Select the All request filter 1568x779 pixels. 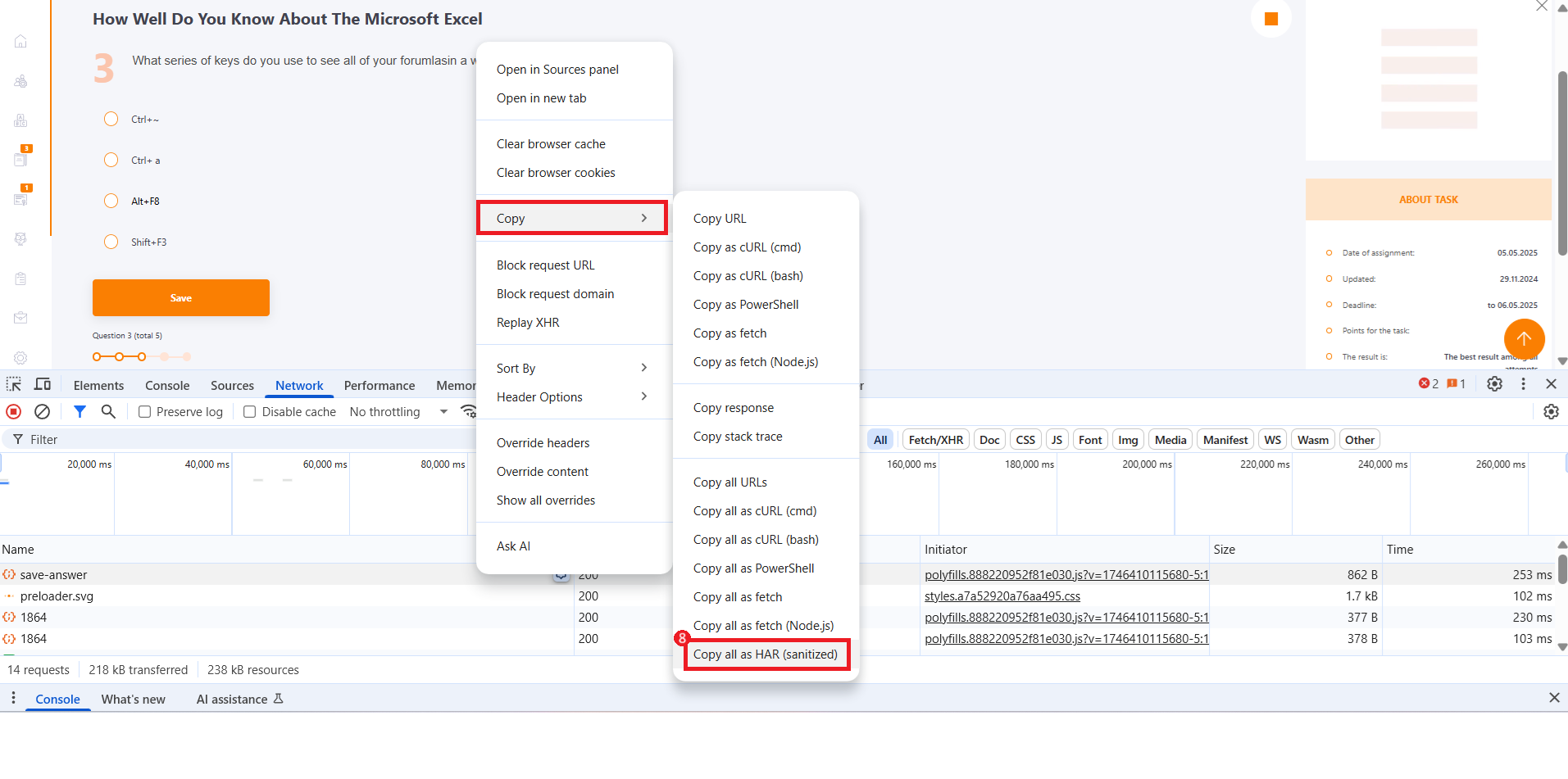coord(880,440)
